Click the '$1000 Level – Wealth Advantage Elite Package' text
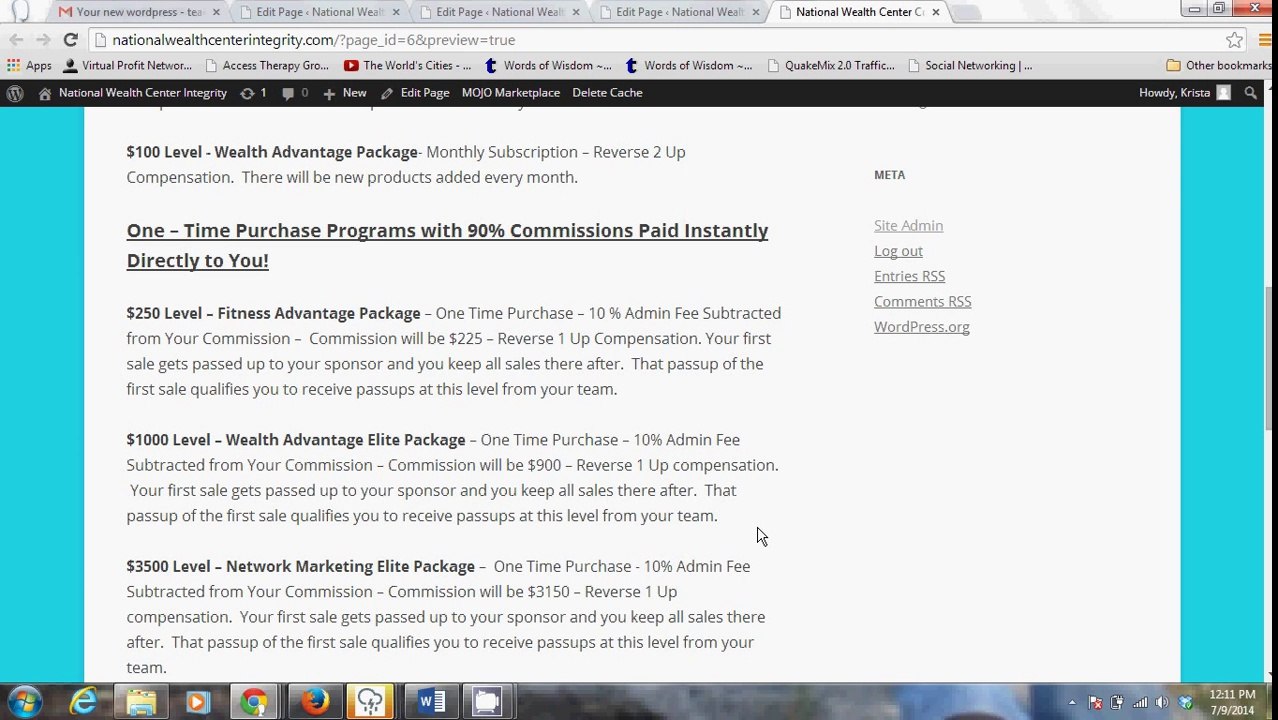The image size is (1278, 720). point(295,440)
